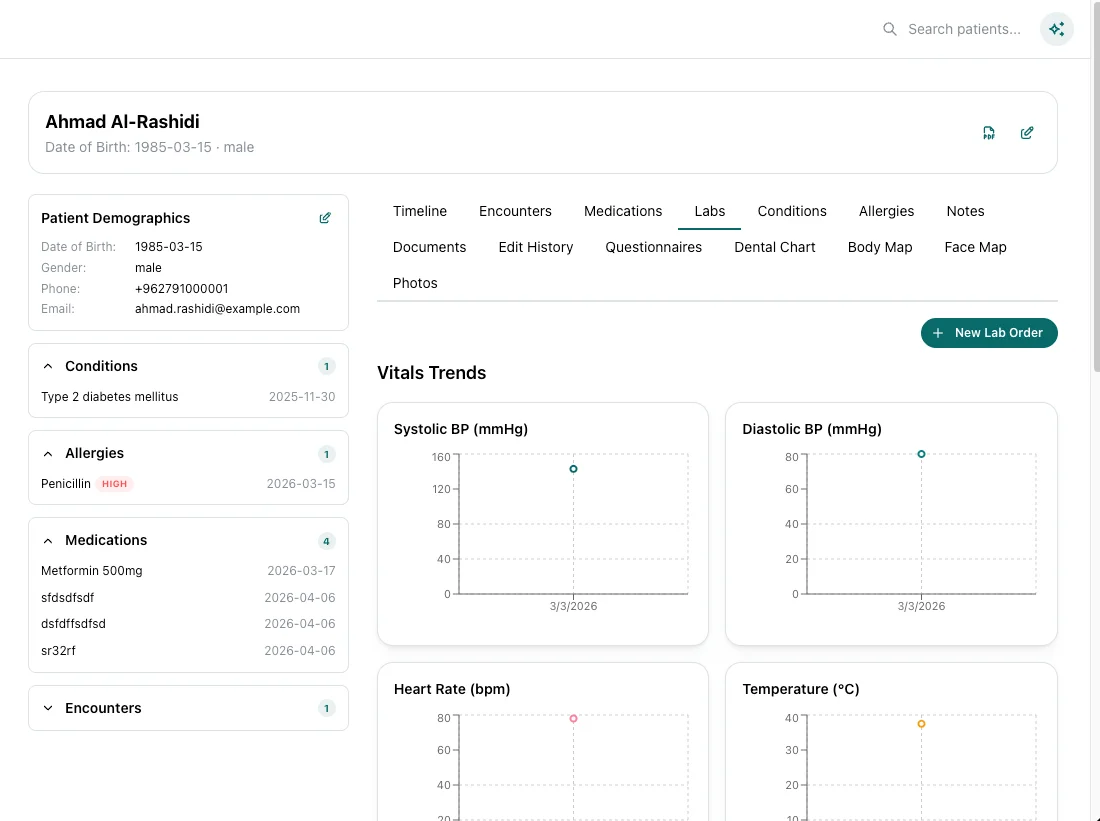
Task: Click the plus icon in New Lab Order
Action: pos(938,333)
